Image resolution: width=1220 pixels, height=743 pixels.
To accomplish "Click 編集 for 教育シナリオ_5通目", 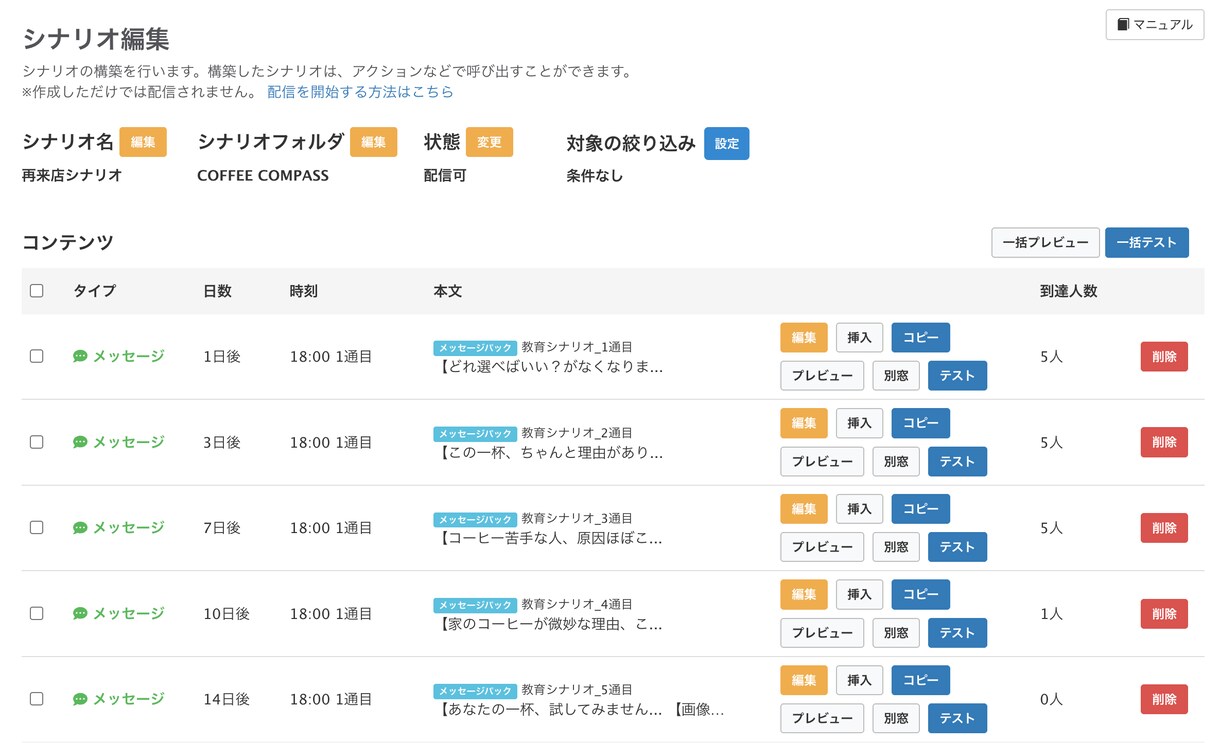I will (x=804, y=680).
